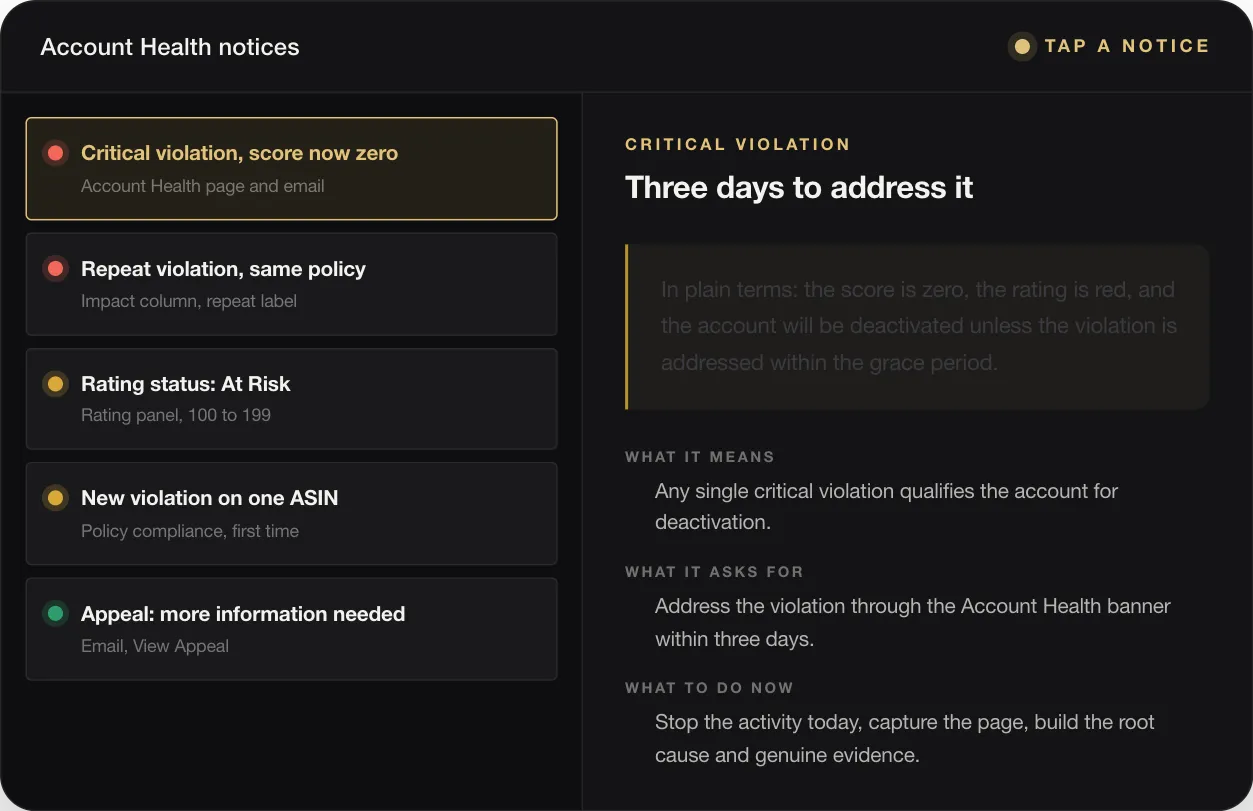Screen dimensions: 1253x811
Task: Click 'Account Health page and email' subtitle
Action: (203, 186)
